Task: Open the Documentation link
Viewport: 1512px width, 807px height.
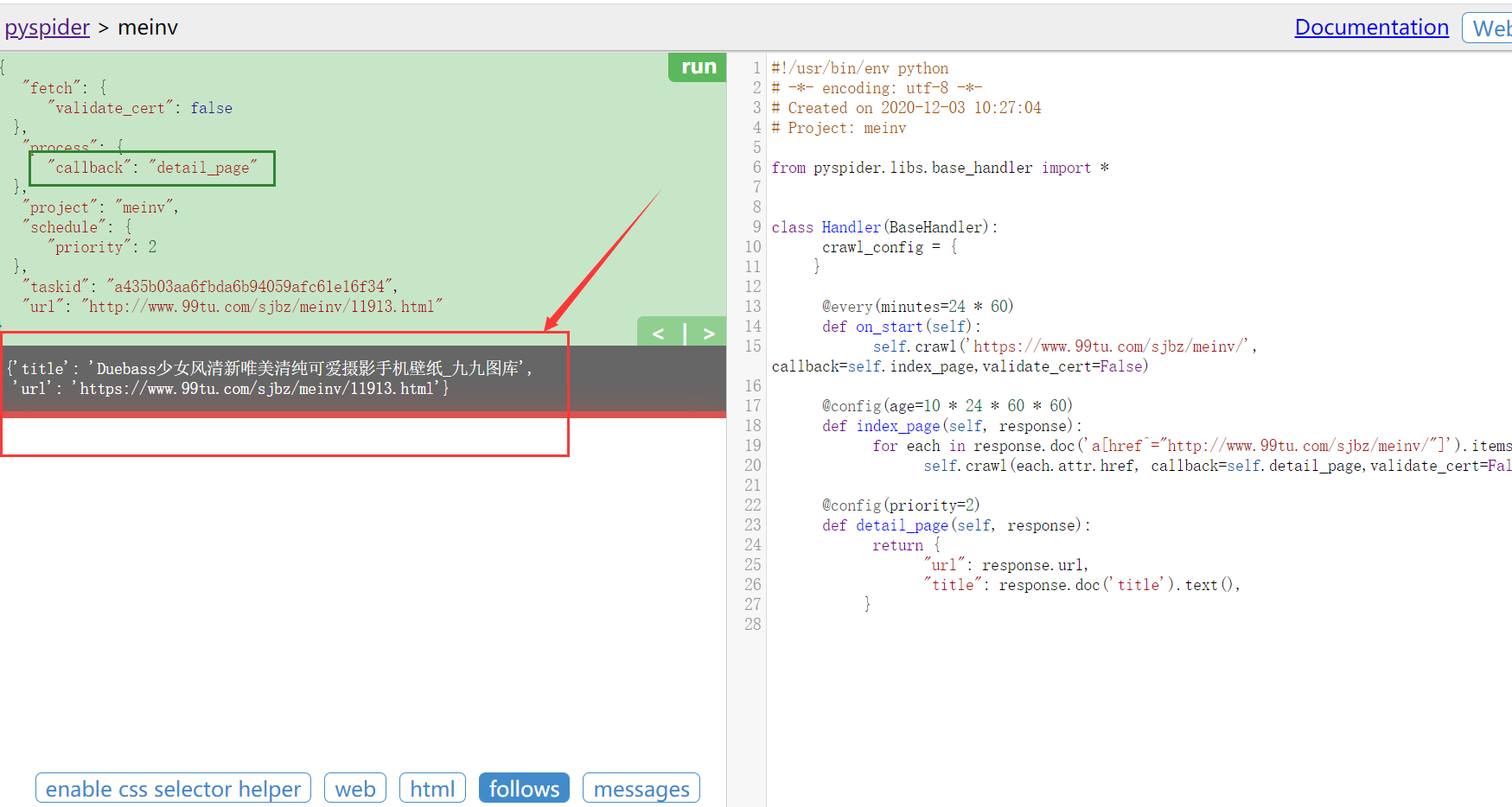Action: tap(1371, 28)
